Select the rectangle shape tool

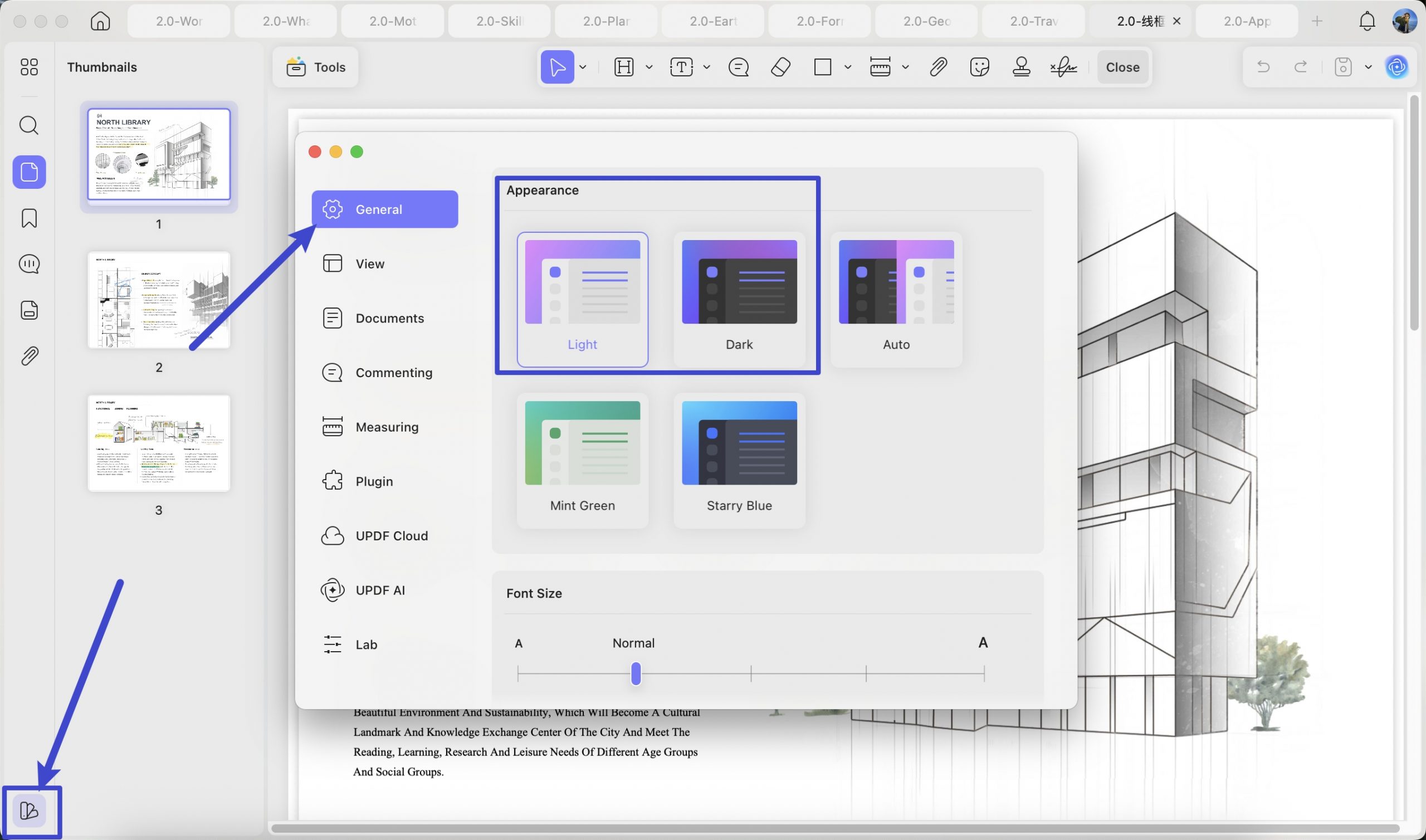(822, 67)
